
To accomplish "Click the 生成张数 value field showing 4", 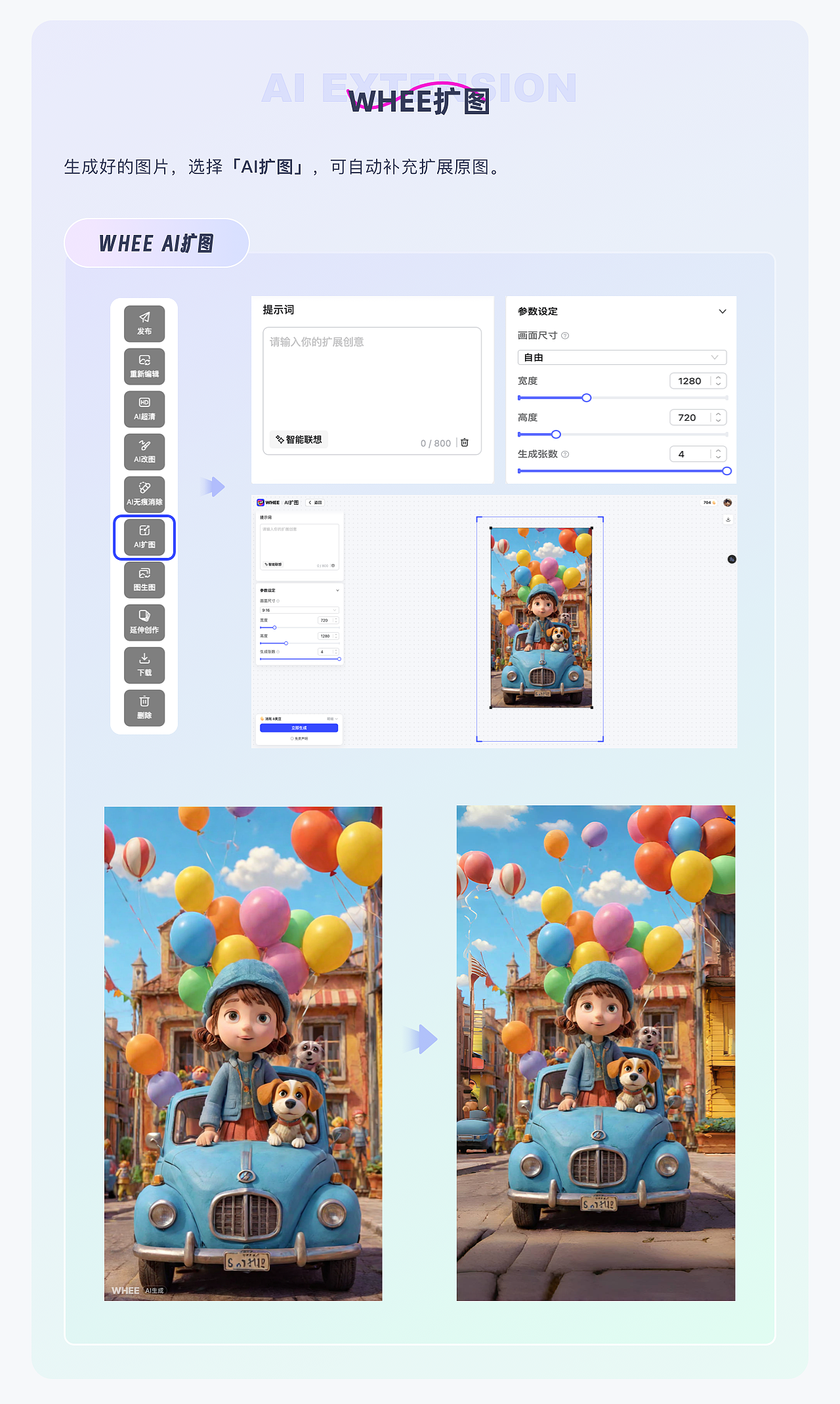I will click(698, 454).
